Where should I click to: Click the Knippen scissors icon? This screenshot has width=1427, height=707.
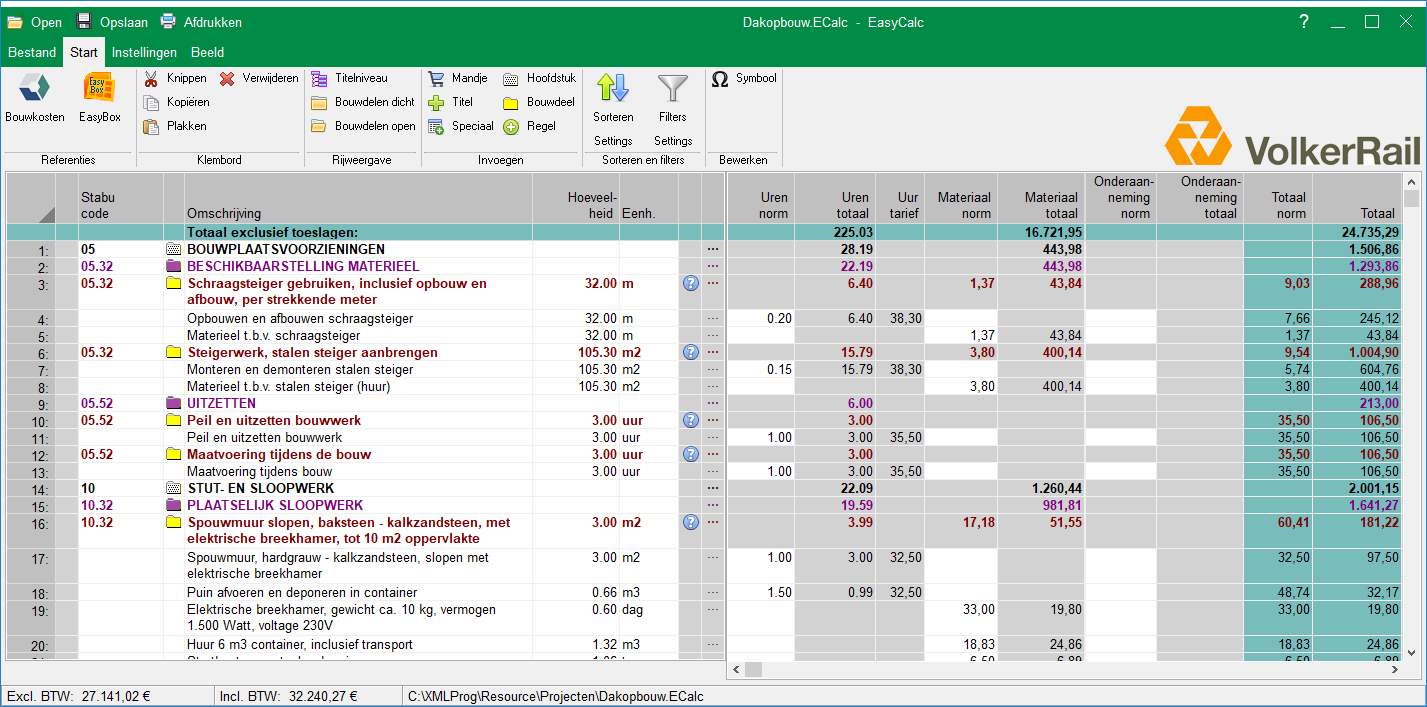tap(152, 78)
